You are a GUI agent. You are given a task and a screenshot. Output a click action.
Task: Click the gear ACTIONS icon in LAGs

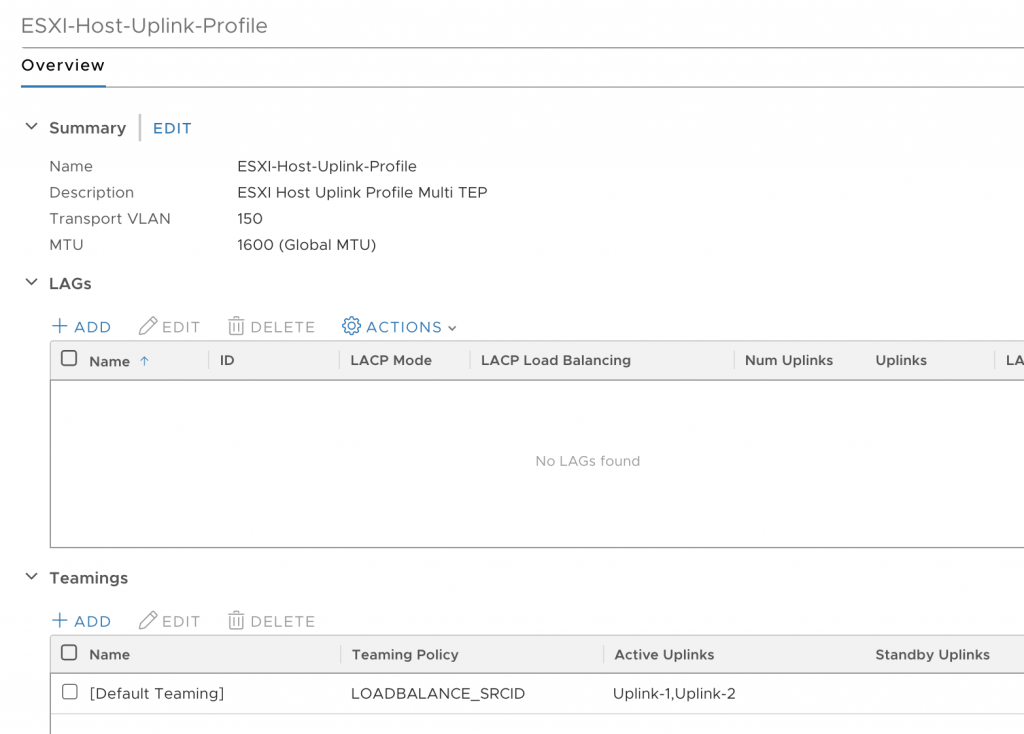(x=351, y=326)
